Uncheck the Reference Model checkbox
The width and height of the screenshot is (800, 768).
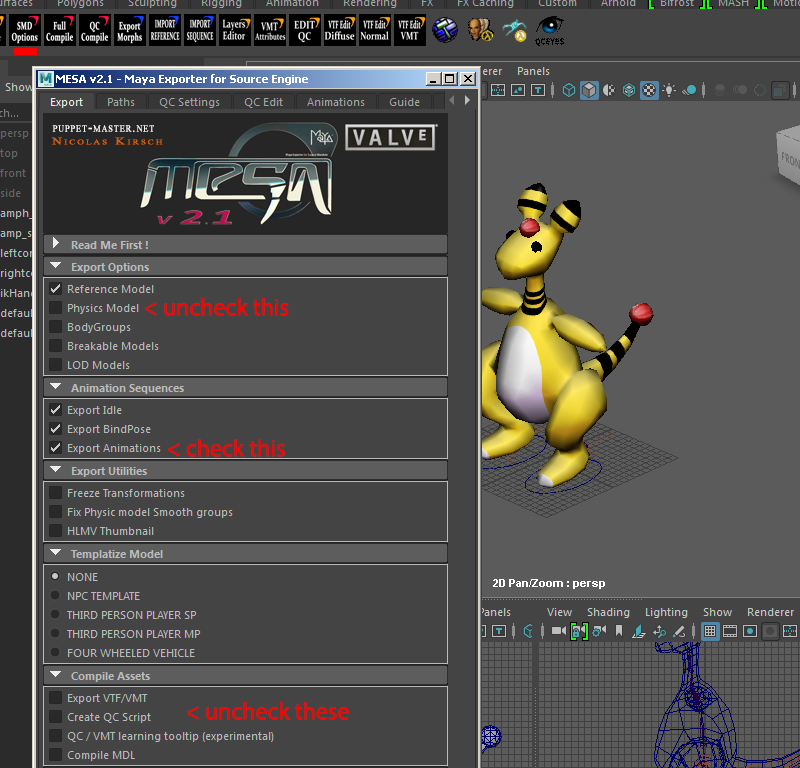pyautogui.click(x=56, y=289)
